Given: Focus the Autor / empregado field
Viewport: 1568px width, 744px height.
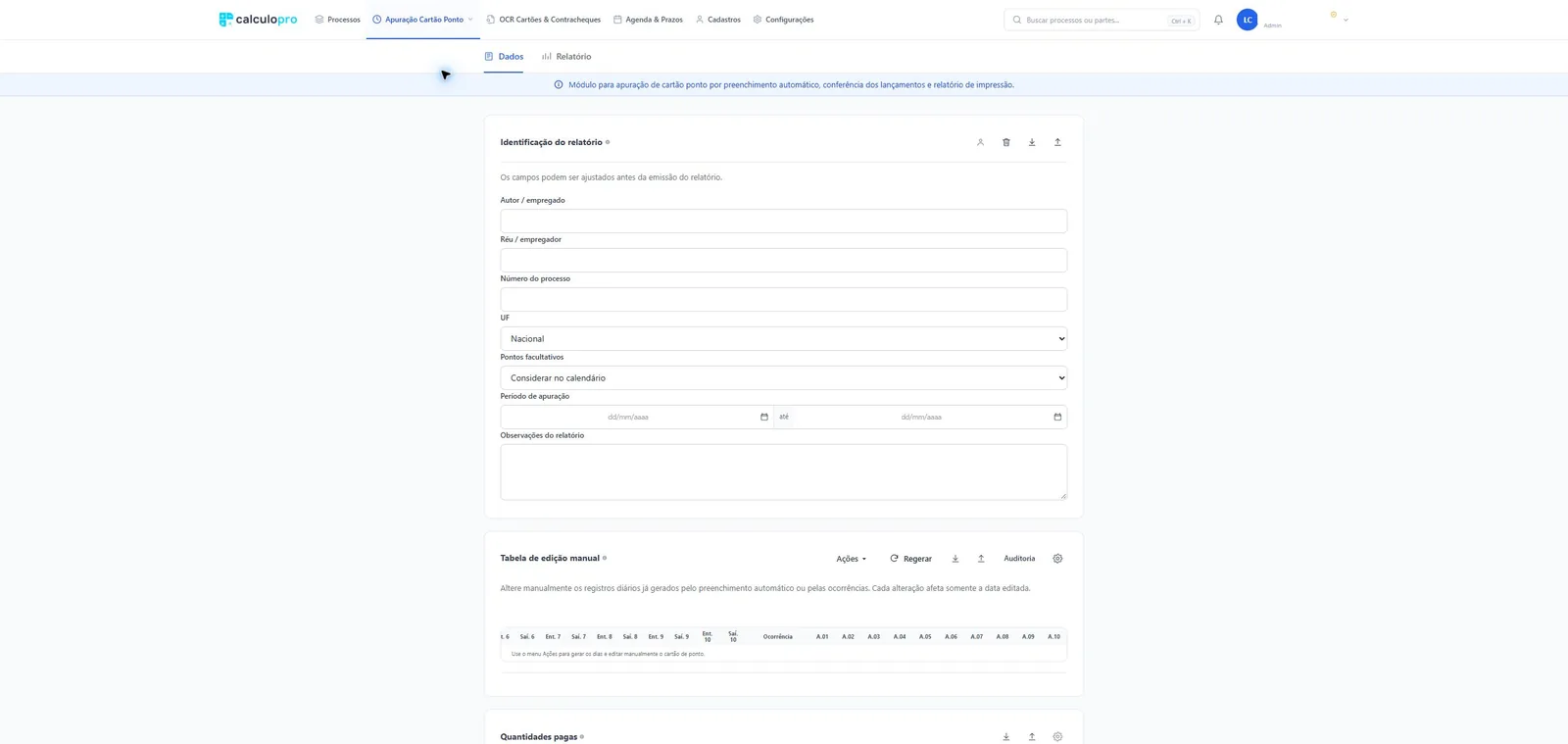Looking at the screenshot, I should pyautogui.click(x=783, y=221).
